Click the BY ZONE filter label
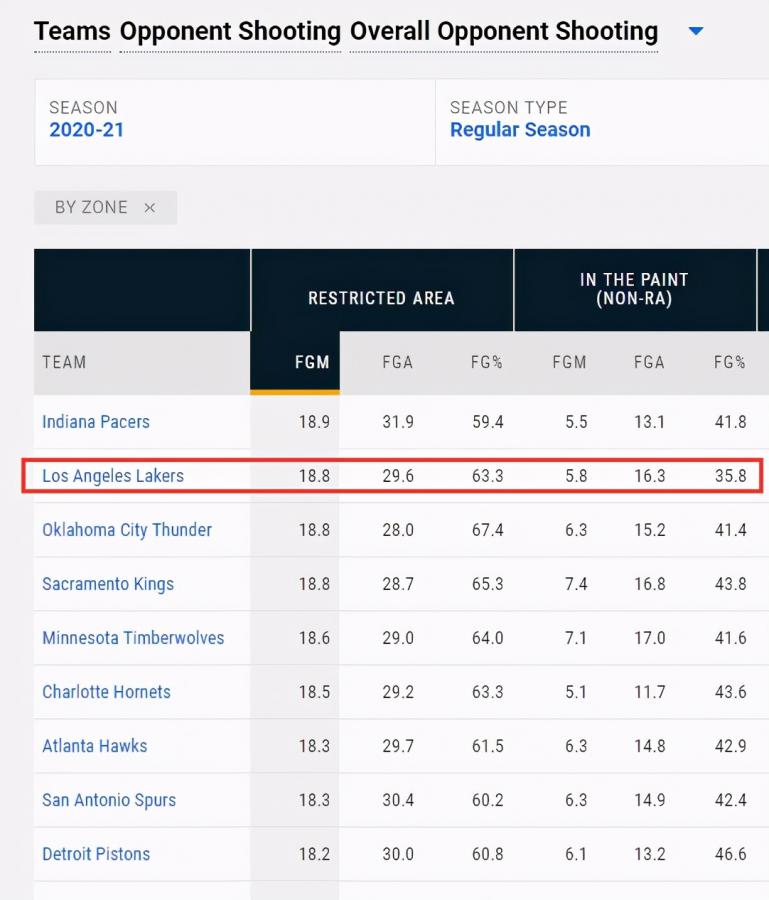769x900 pixels. 91,207
